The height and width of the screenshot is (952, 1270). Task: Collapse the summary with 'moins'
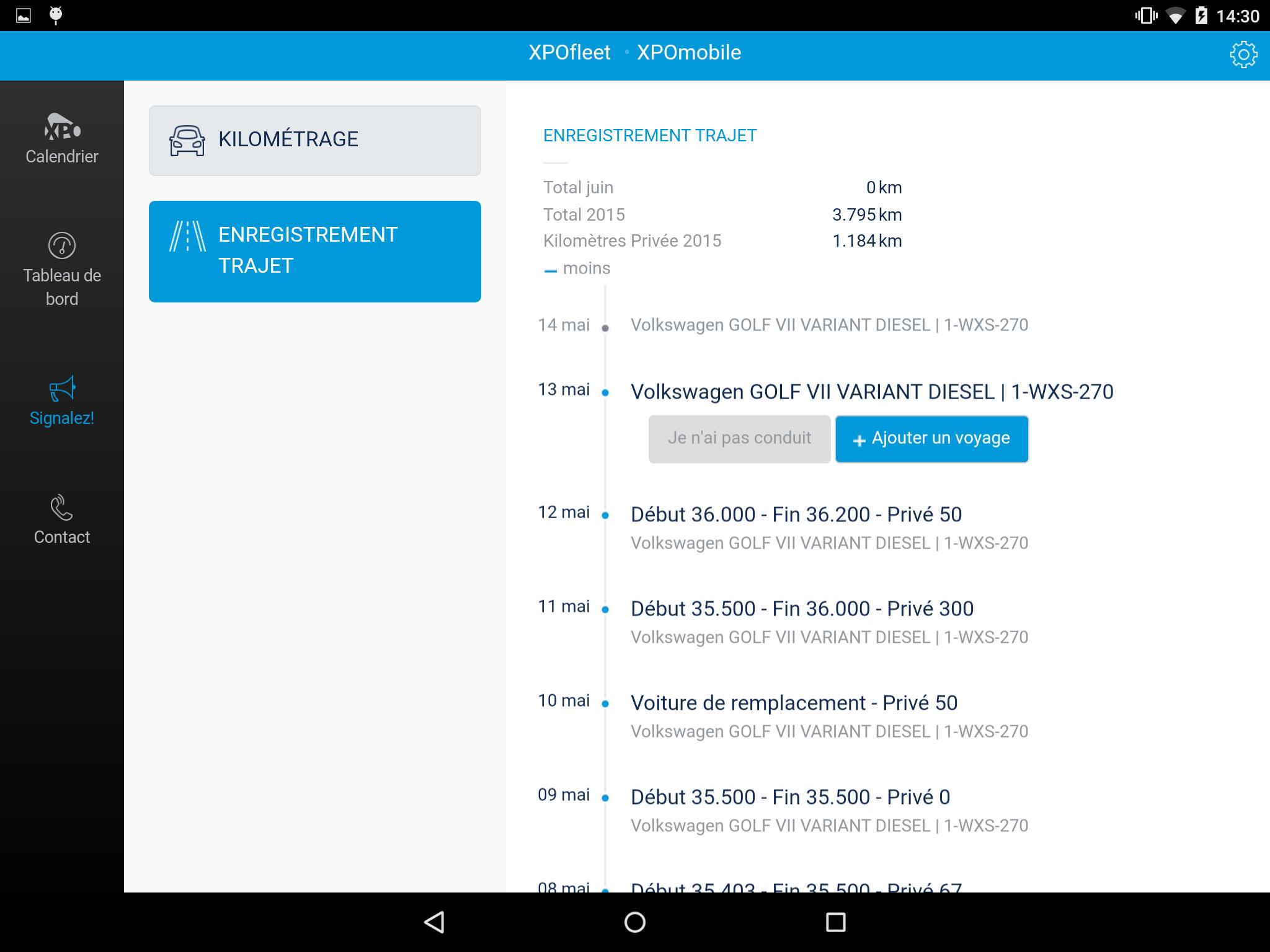point(577,268)
